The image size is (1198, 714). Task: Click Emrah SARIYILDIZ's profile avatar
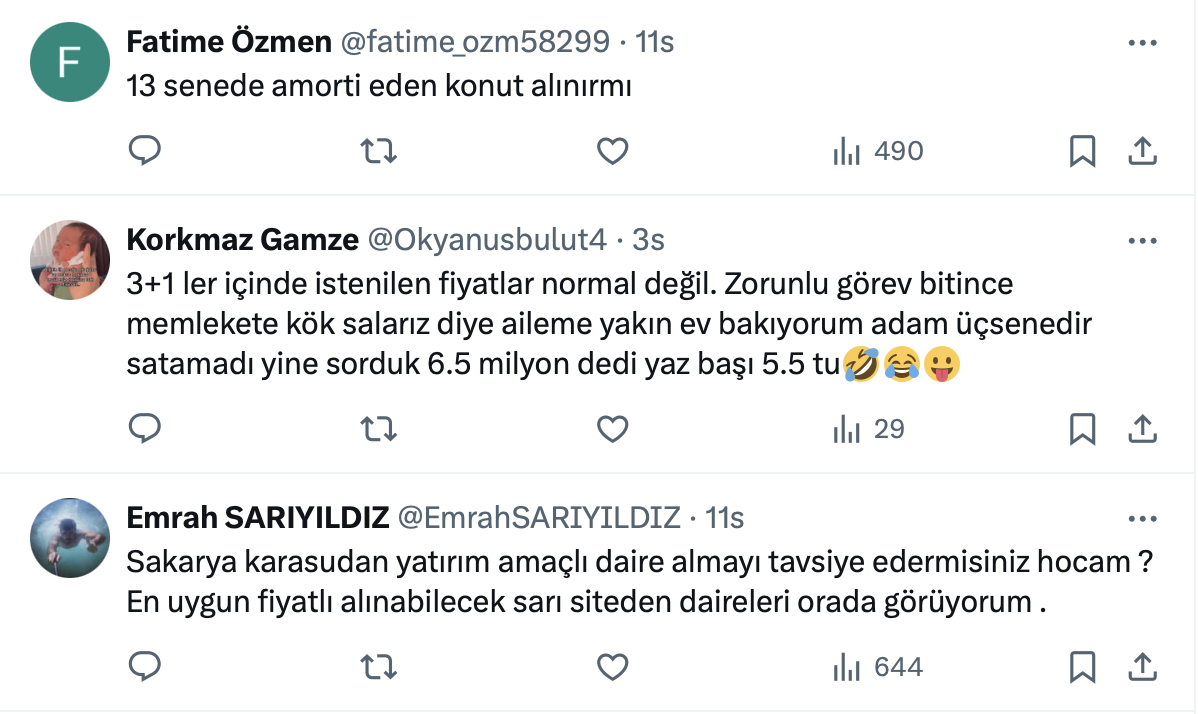(70, 536)
